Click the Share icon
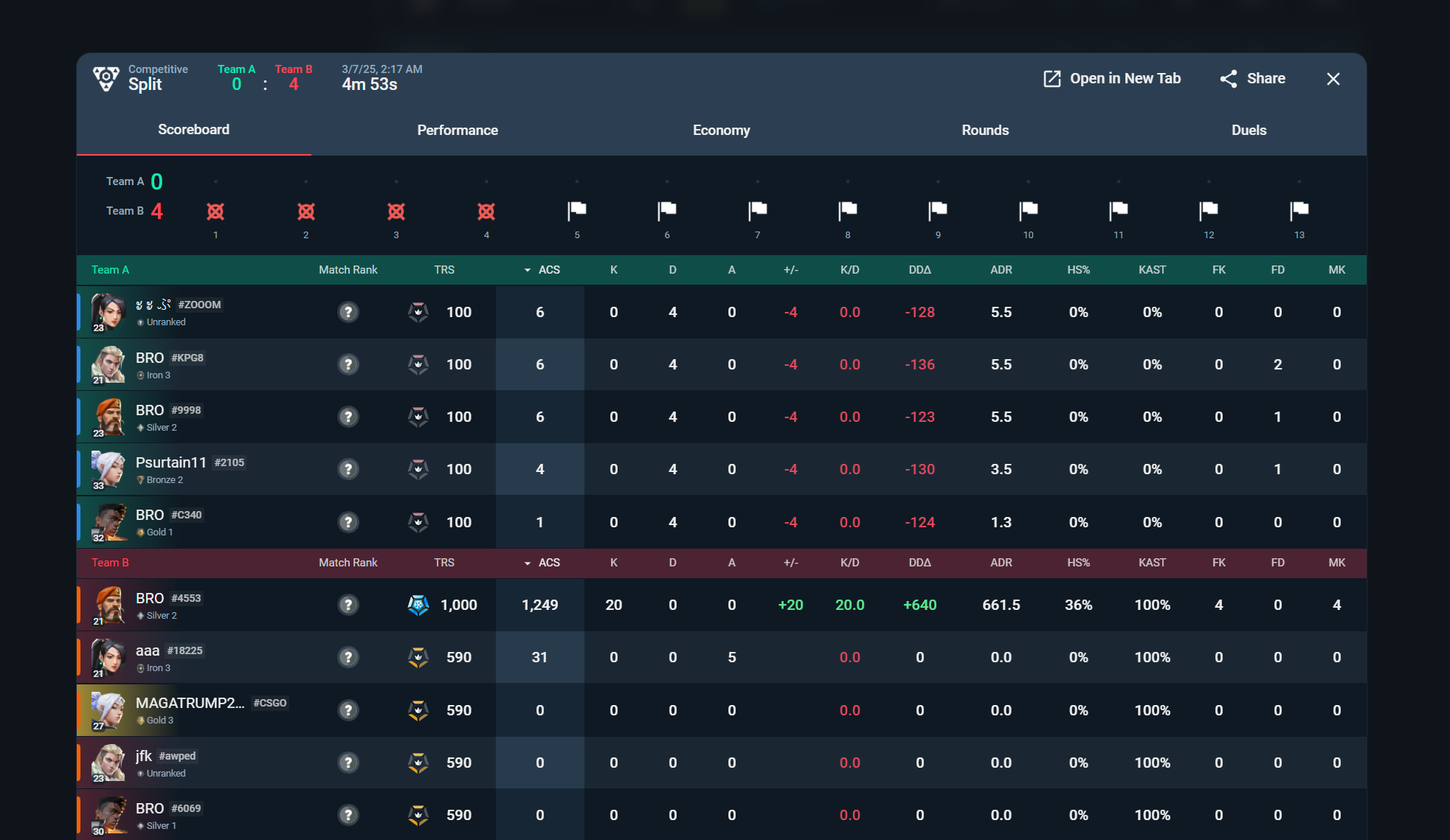Viewport: 1450px width, 840px height. (x=1228, y=79)
